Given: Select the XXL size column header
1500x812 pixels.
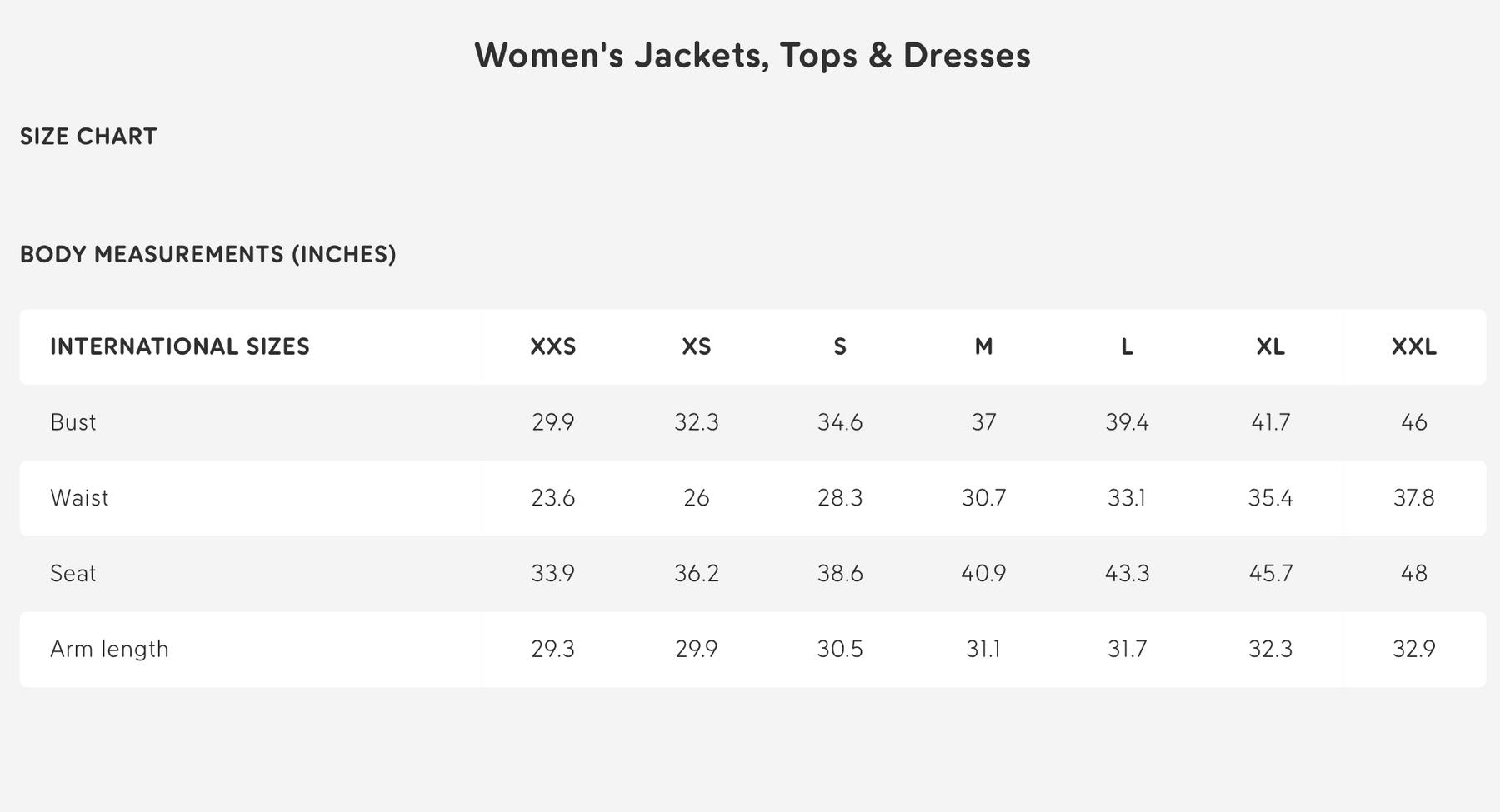Looking at the screenshot, I should pyautogui.click(x=1413, y=346).
